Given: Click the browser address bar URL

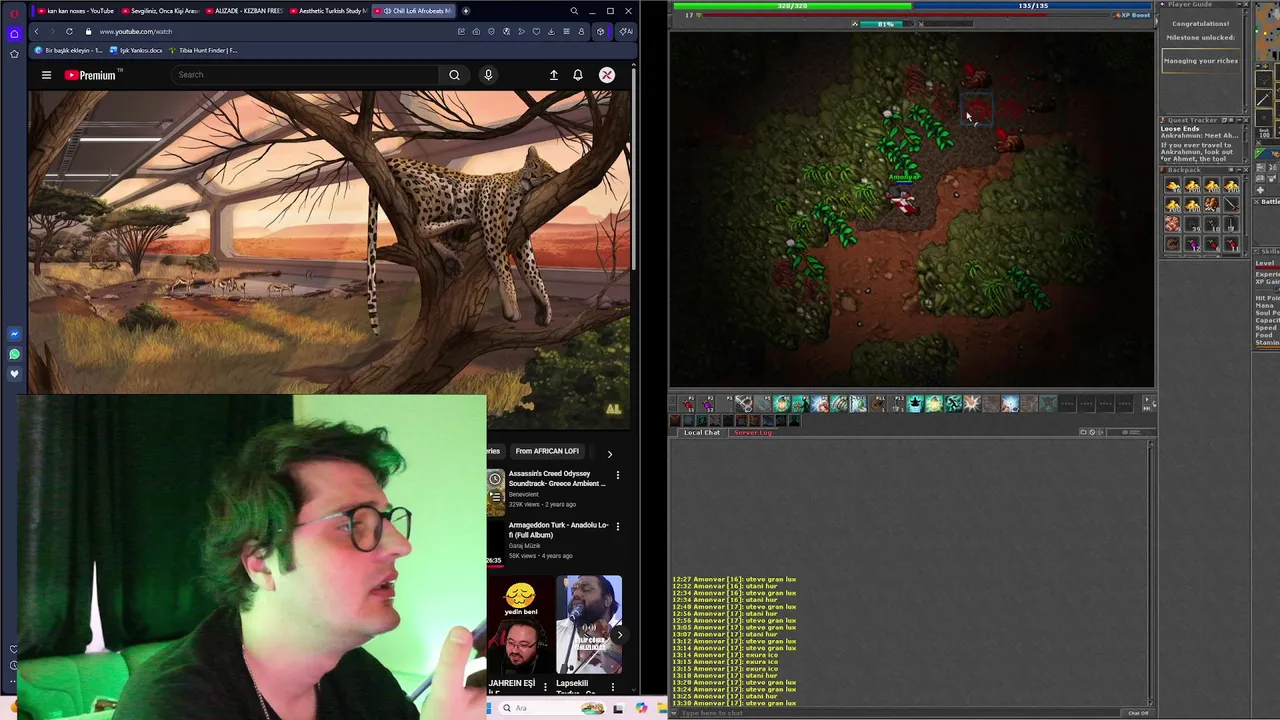Looking at the screenshot, I should tap(135, 31).
